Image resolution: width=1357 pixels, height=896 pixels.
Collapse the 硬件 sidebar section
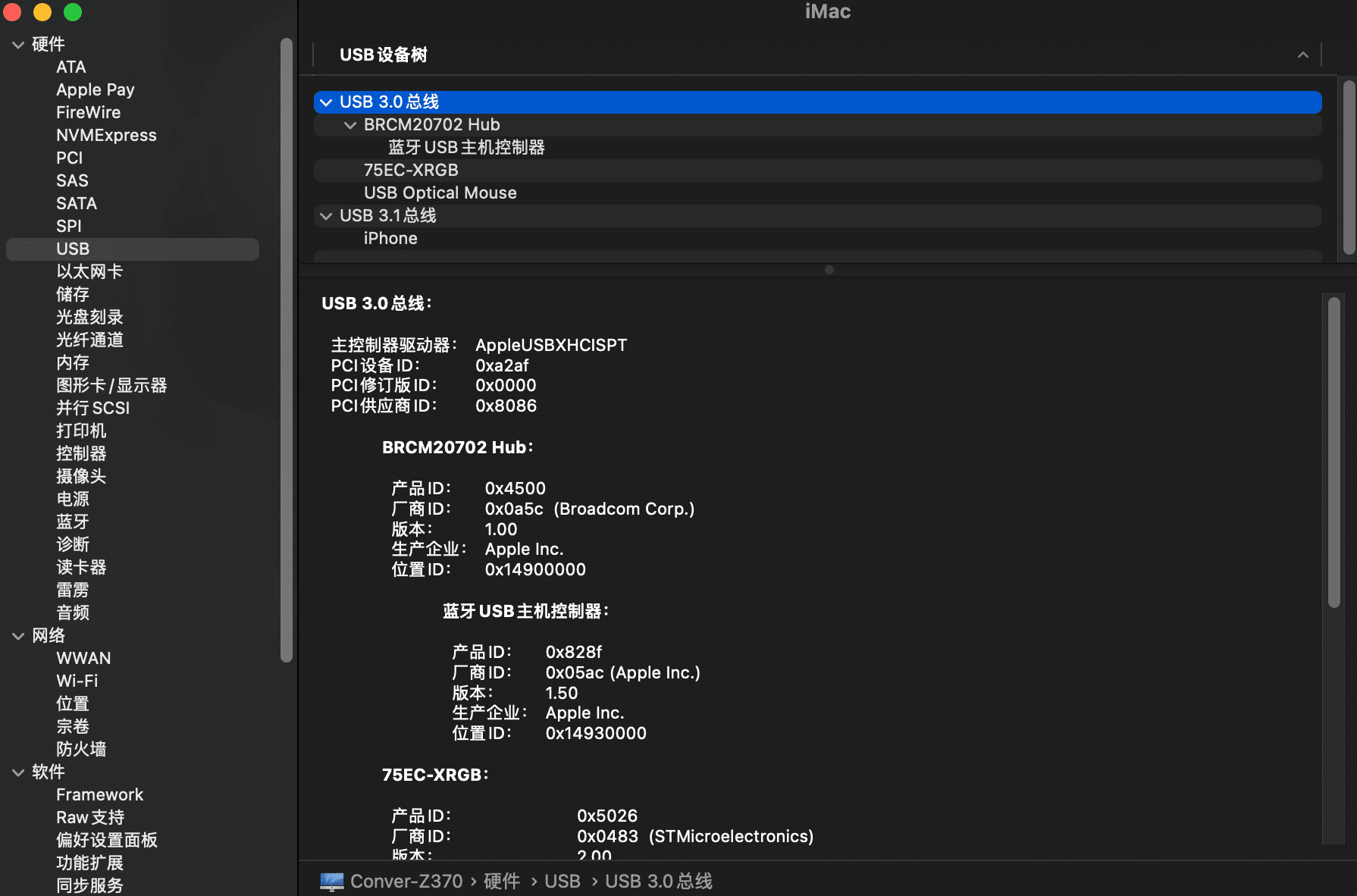pos(18,45)
